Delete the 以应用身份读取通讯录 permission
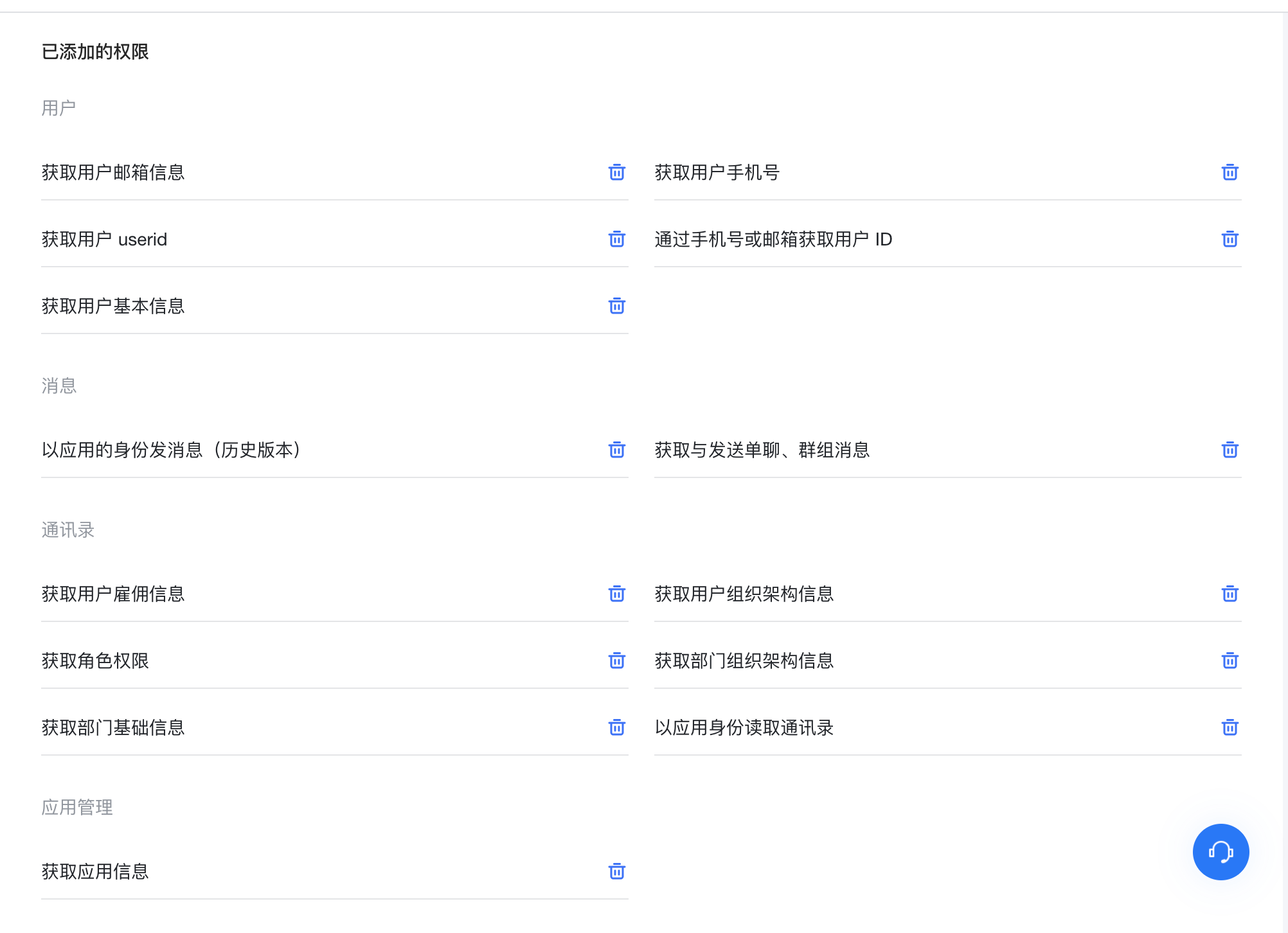 [x=1230, y=727]
